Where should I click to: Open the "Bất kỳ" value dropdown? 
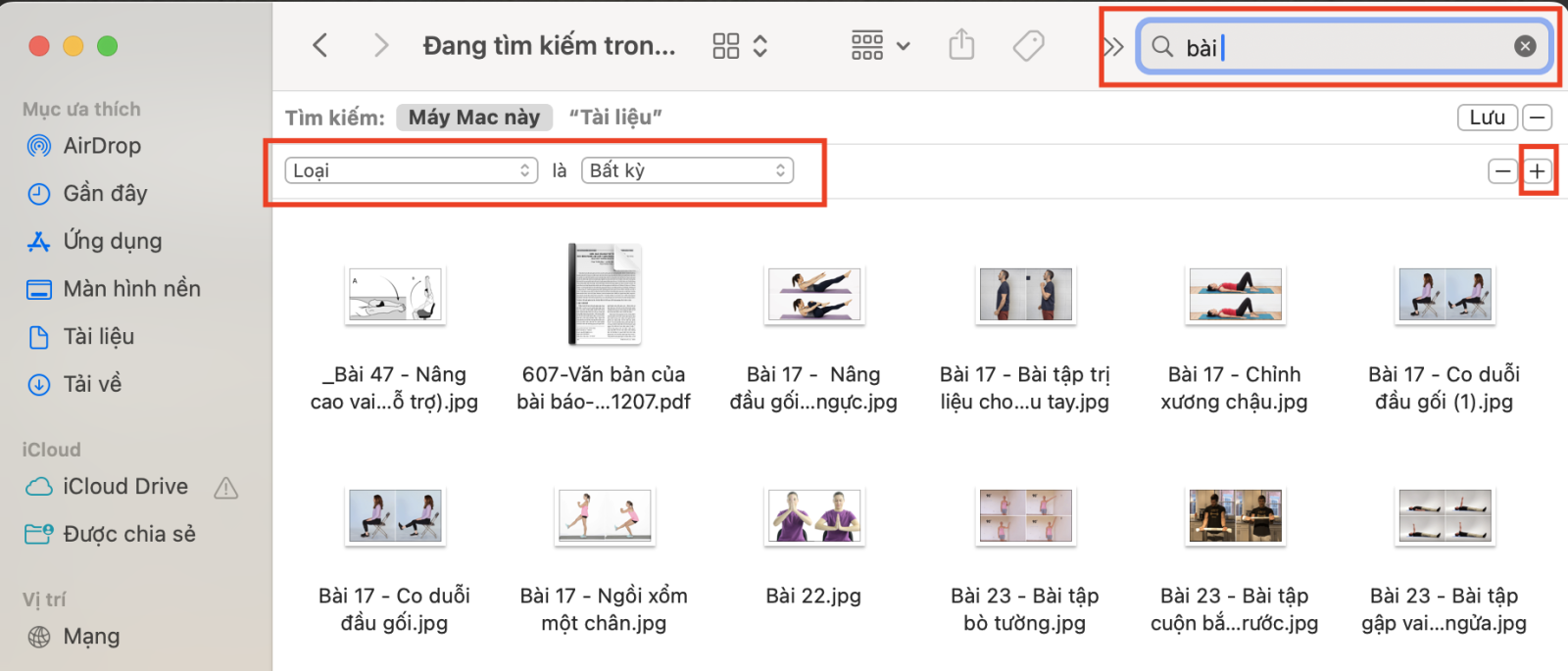pos(687,170)
